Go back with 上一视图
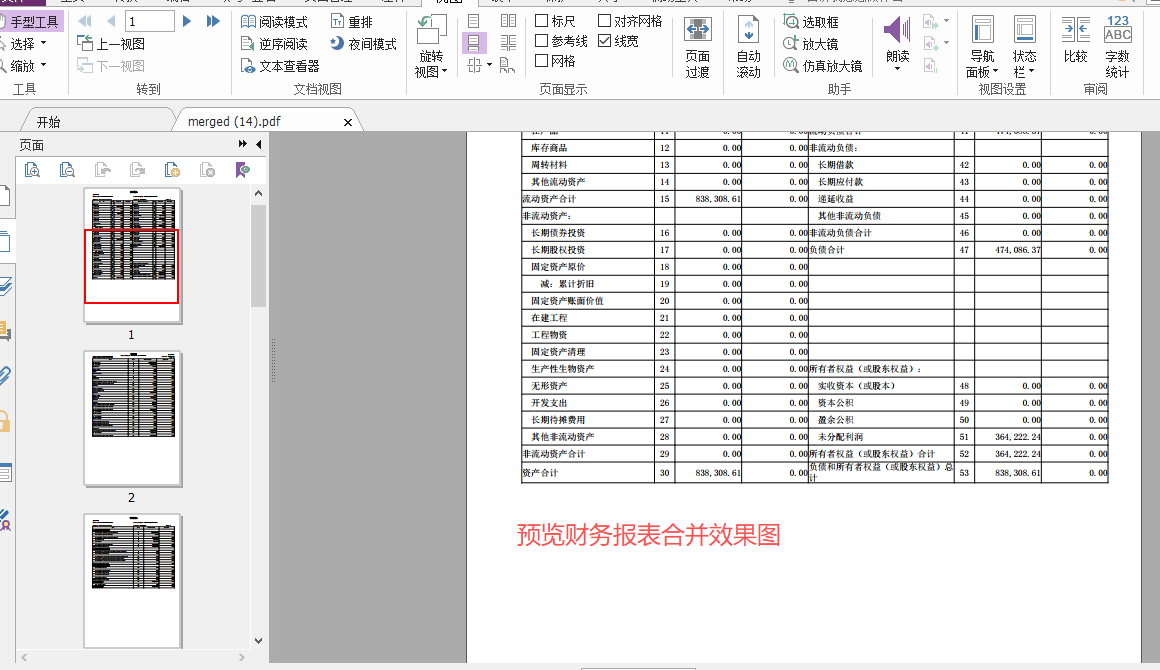Screen dimensions: 1160x670 click(111, 44)
